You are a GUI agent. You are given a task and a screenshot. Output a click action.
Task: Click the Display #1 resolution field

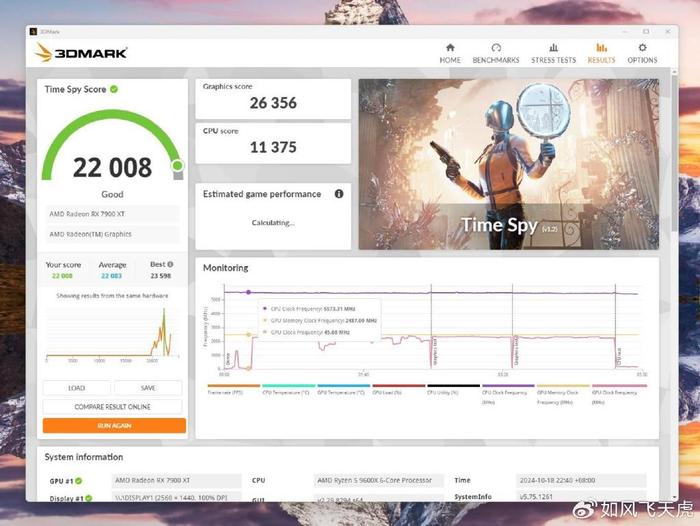point(176,497)
